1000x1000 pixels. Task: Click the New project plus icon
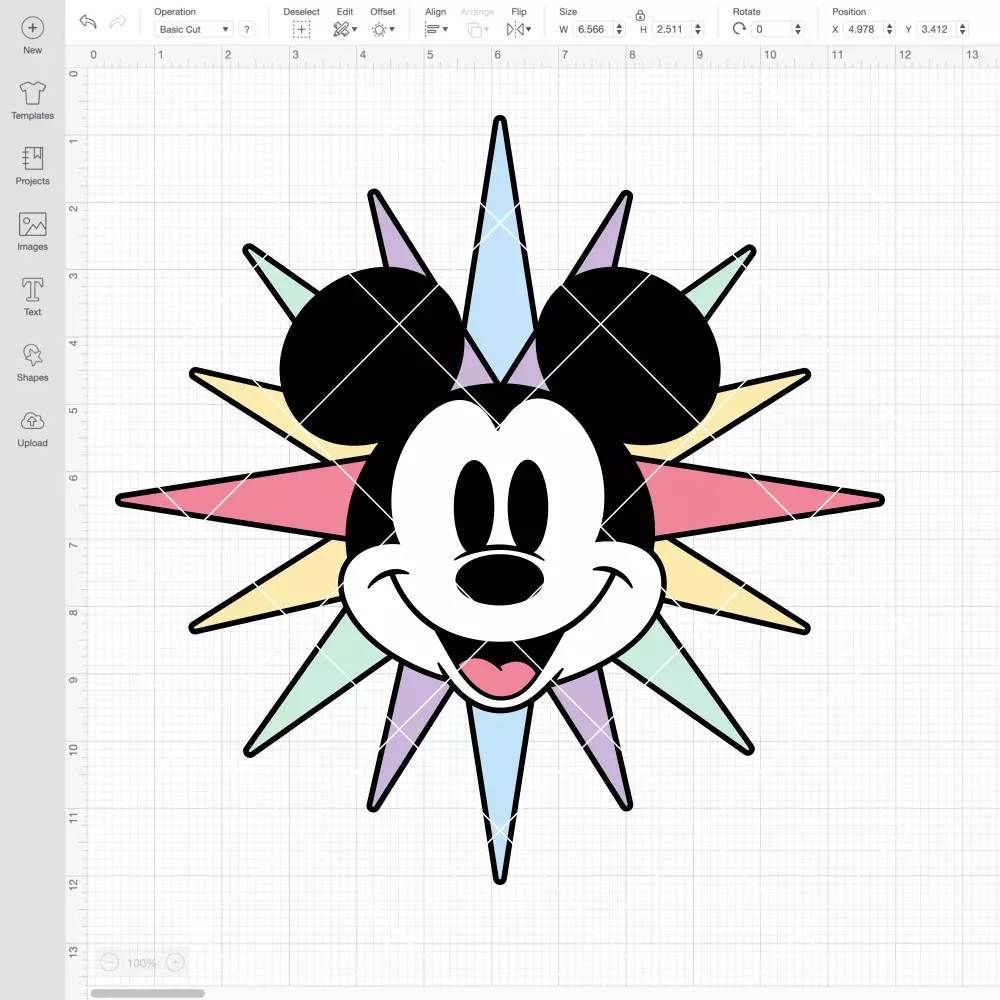(x=33, y=28)
